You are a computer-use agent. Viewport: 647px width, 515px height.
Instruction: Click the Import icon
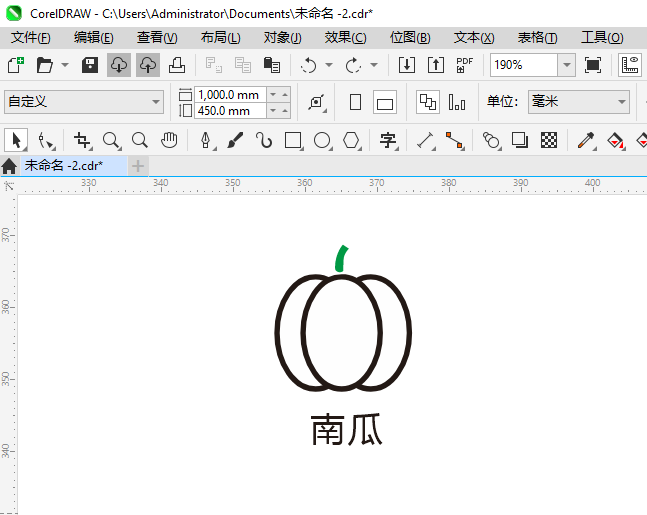407,65
